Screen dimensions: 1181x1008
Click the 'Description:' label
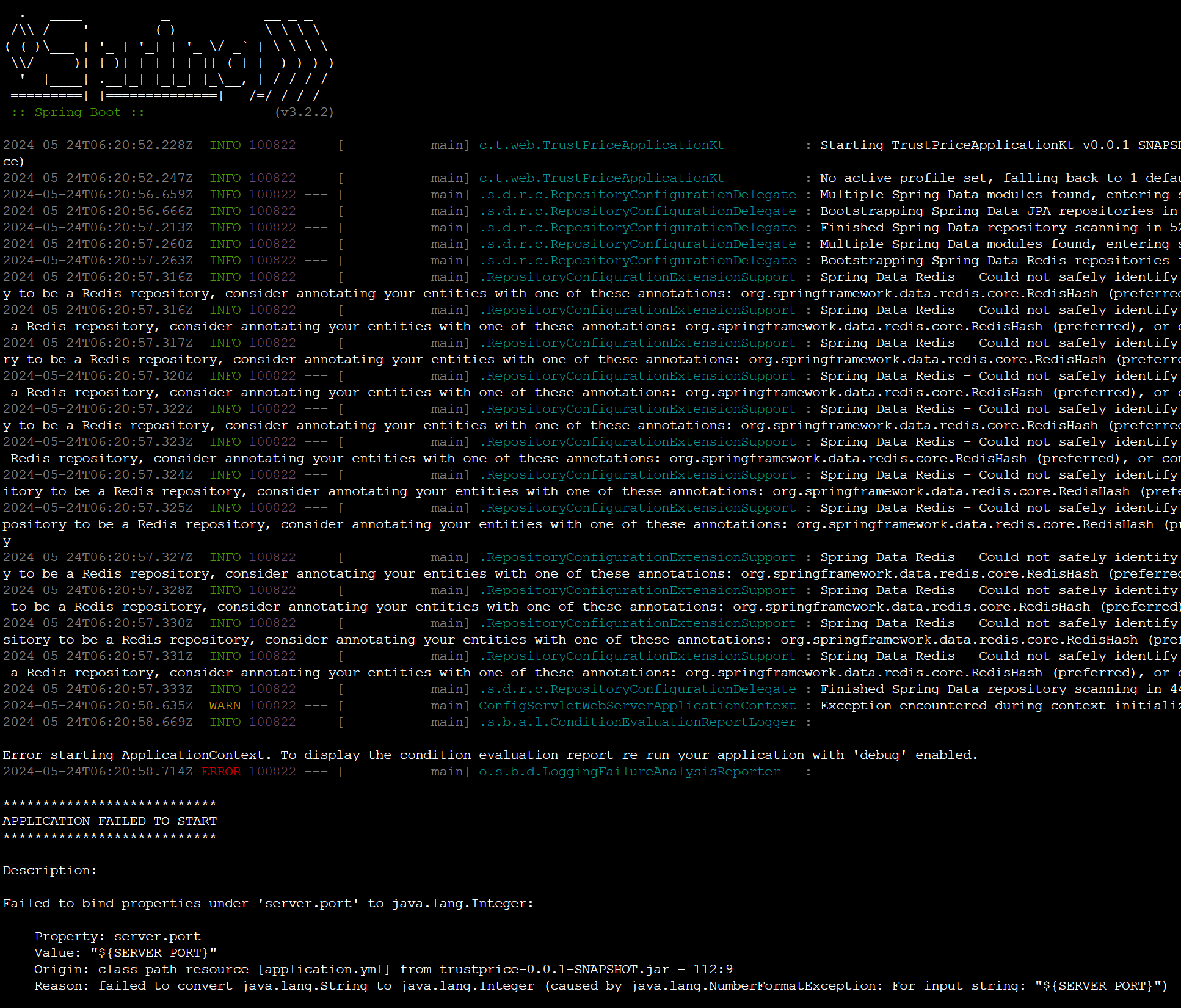tap(50, 871)
